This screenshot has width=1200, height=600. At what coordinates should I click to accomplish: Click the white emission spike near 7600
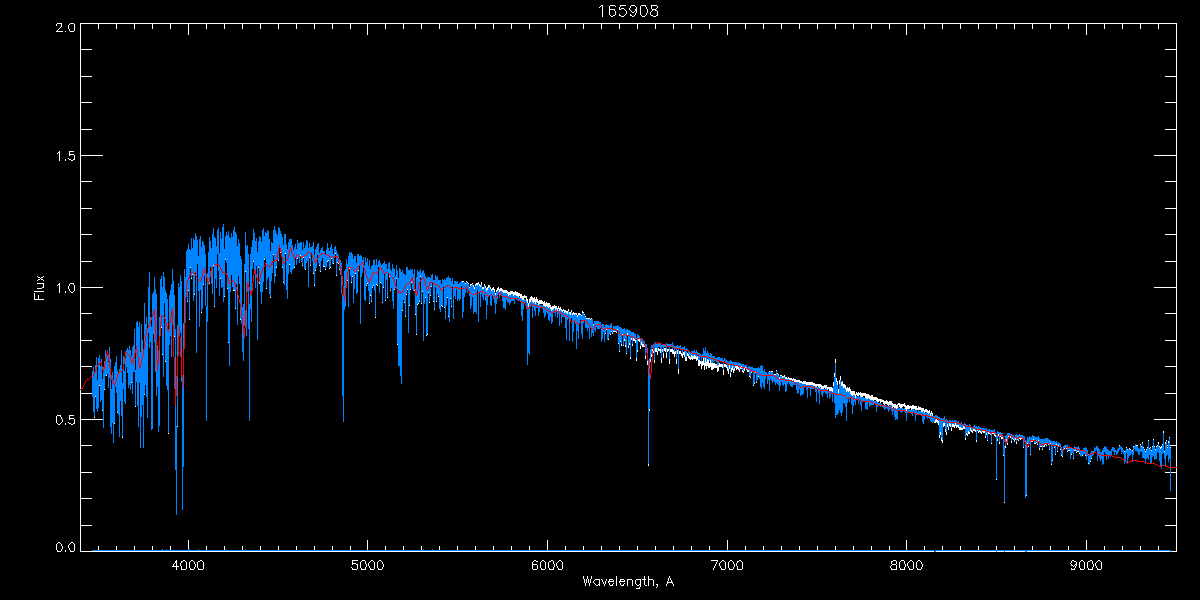point(835,364)
